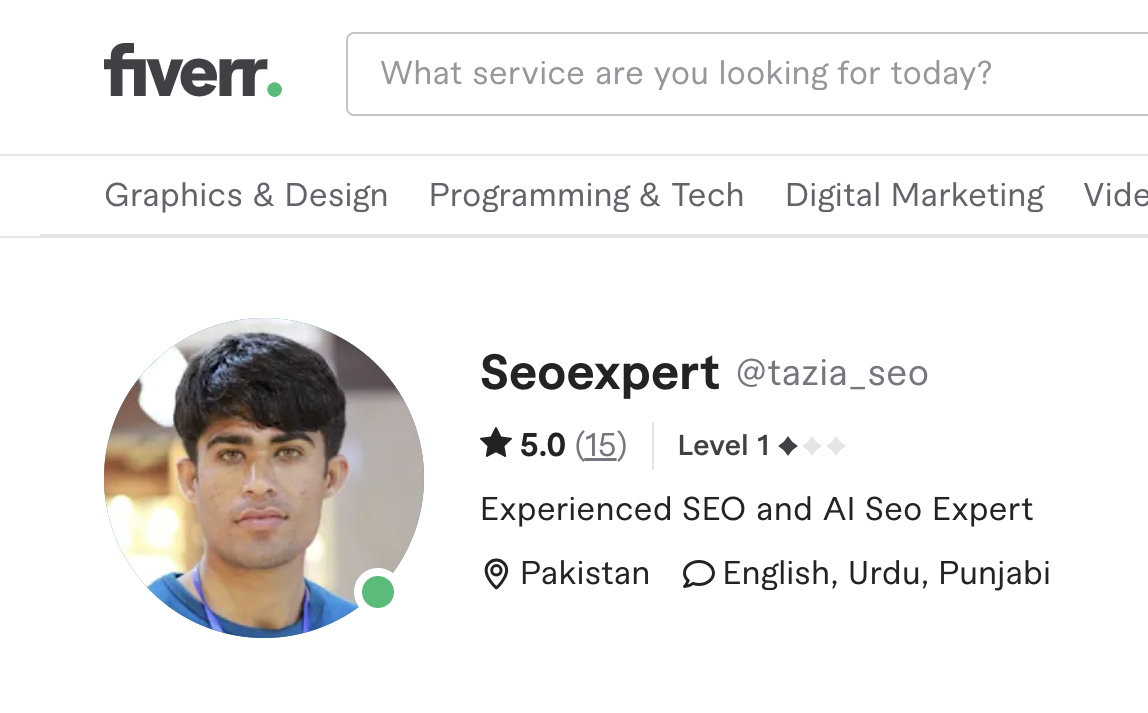Click the filled level diamond icon
The height and width of the screenshot is (713, 1148).
point(788,445)
